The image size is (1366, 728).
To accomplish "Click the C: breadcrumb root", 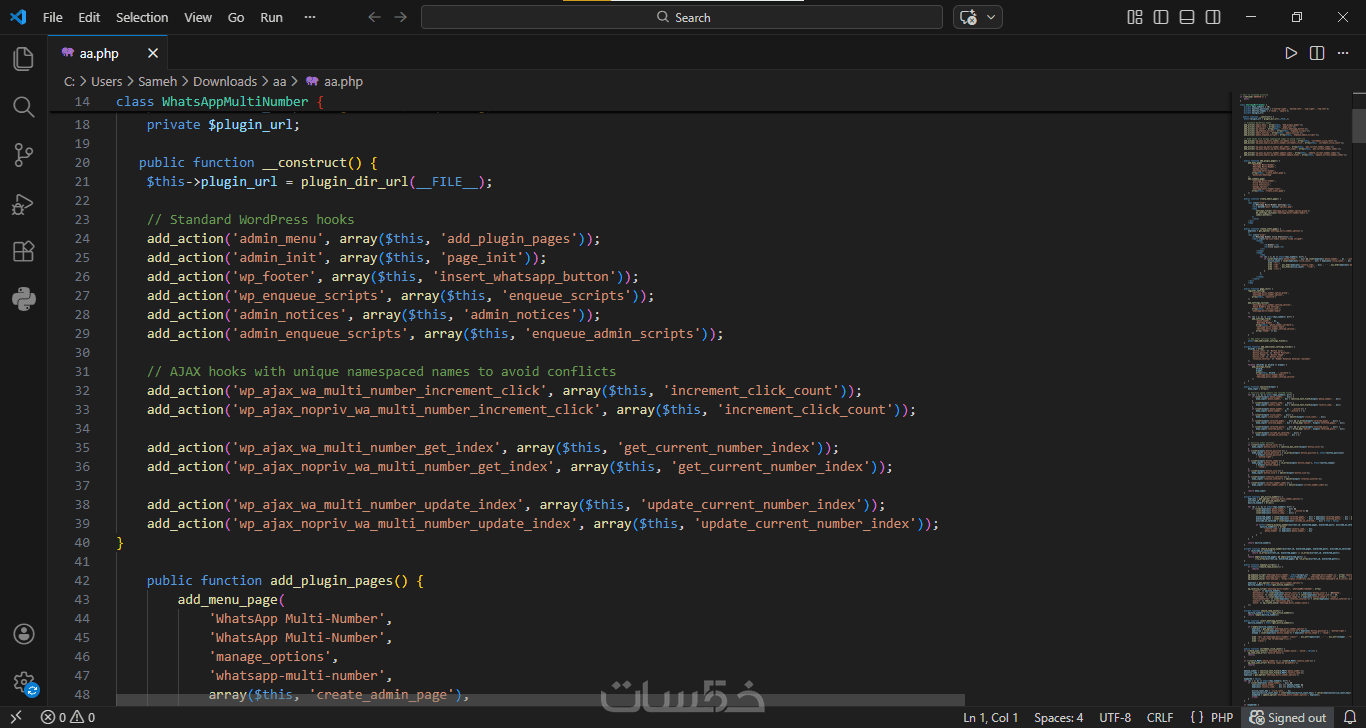I will (69, 81).
